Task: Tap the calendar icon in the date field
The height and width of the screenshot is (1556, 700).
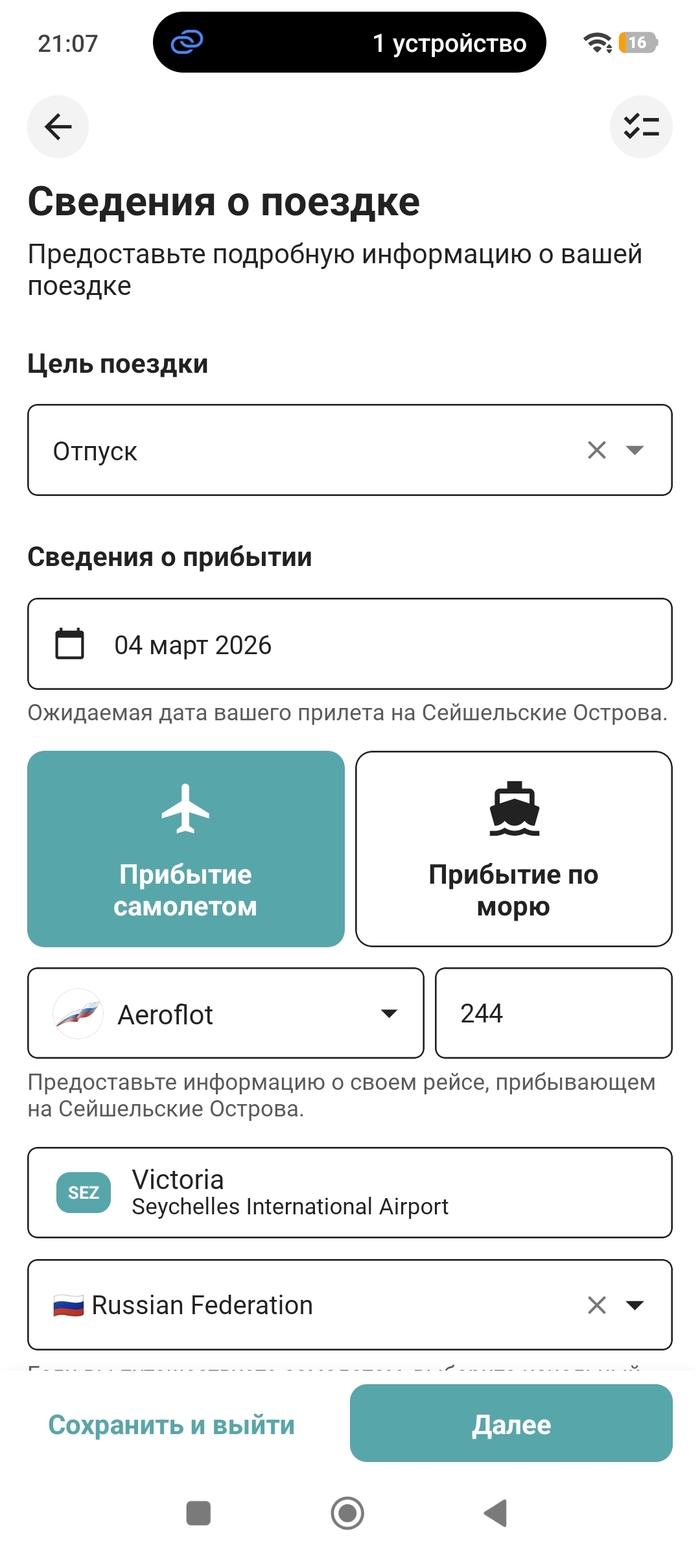Action: pyautogui.click(x=70, y=644)
